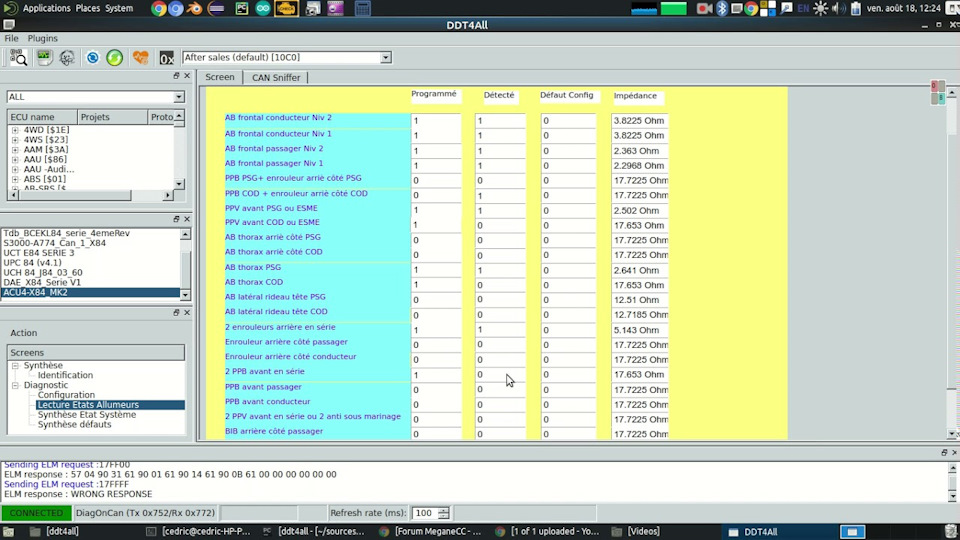The height and width of the screenshot is (540, 960).
Task: Launch PyCharm from the top panel
Action: click(242, 9)
